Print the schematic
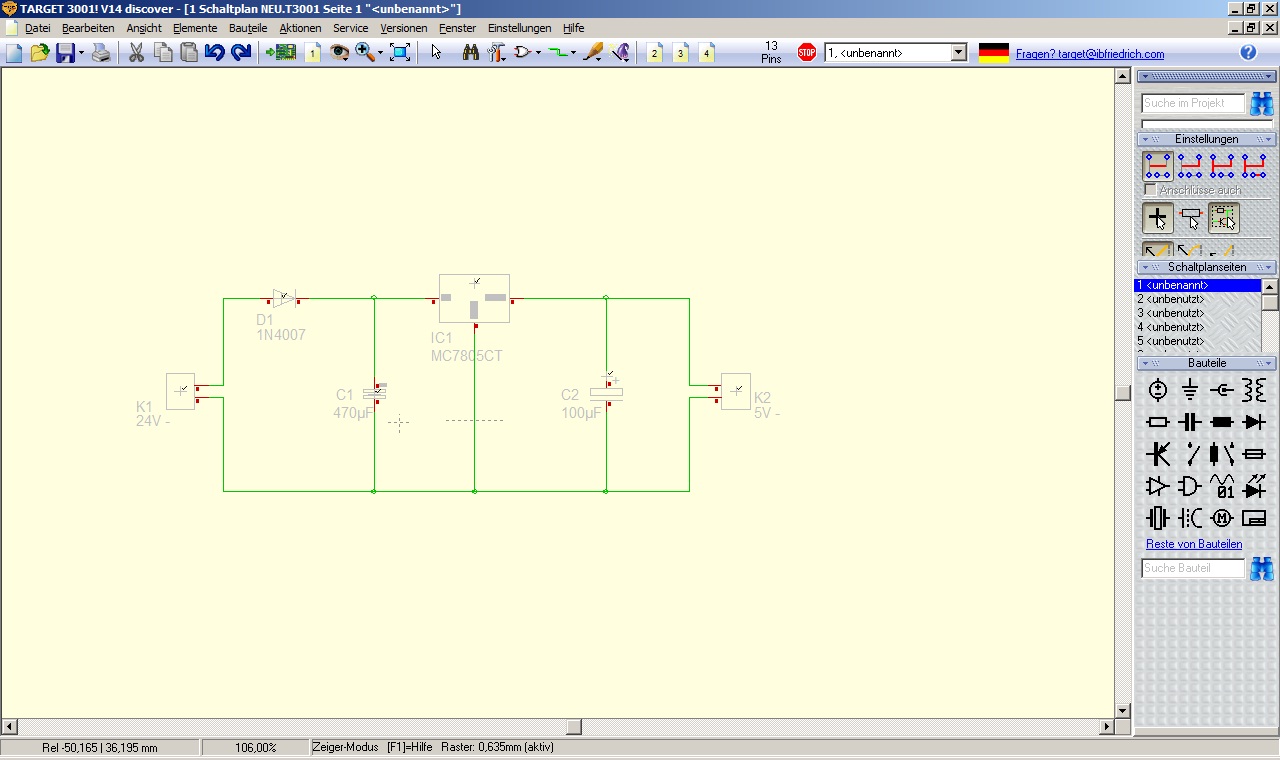The width and height of the screenshot is (1280, 760). click(101, 53)
